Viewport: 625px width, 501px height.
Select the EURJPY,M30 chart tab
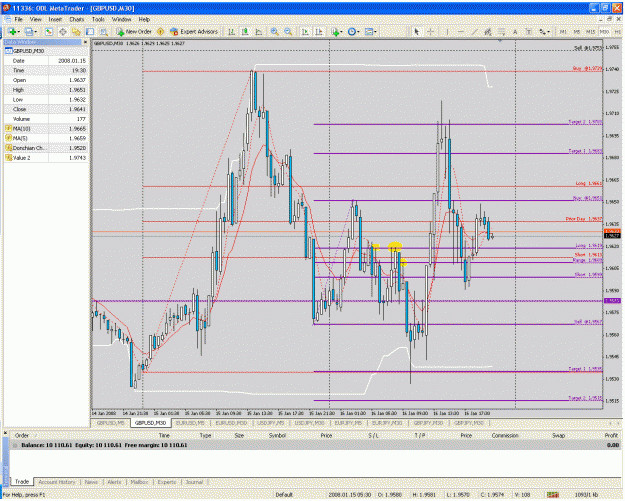click(x=387, y=423)
